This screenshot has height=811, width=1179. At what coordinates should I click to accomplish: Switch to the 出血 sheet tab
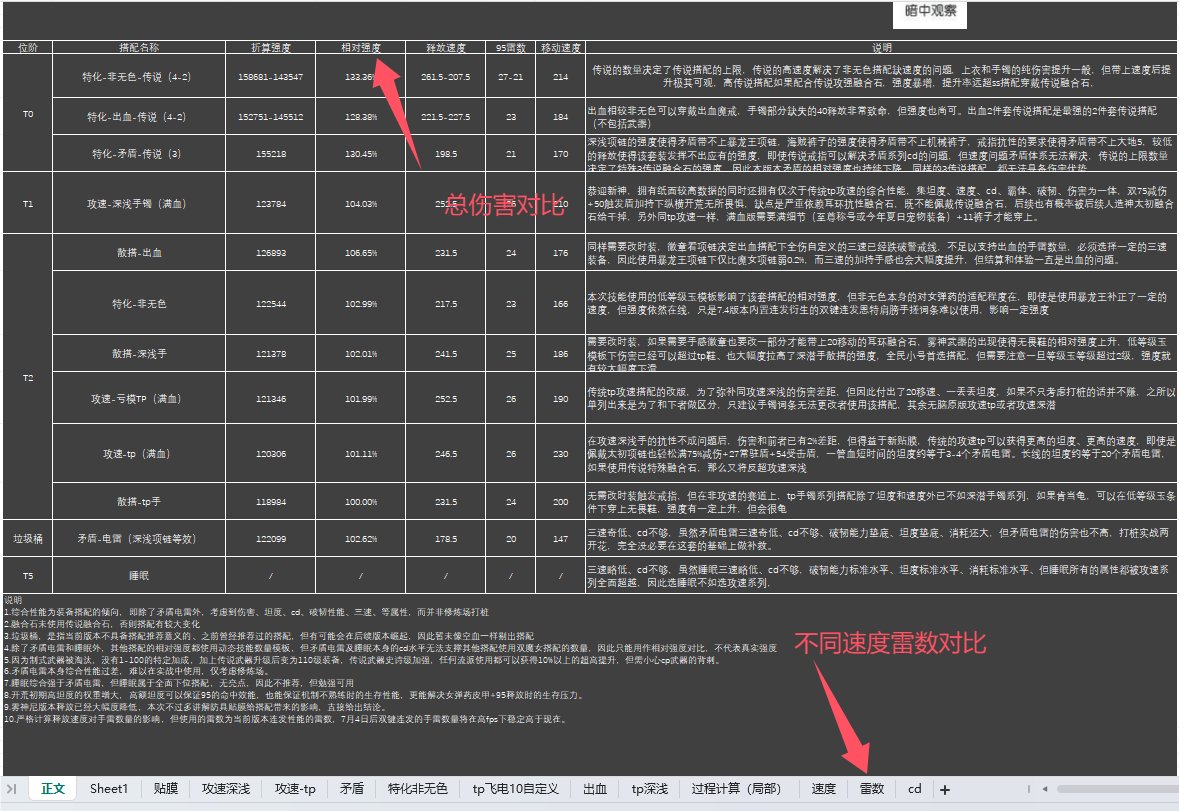(x=595, y=788)
